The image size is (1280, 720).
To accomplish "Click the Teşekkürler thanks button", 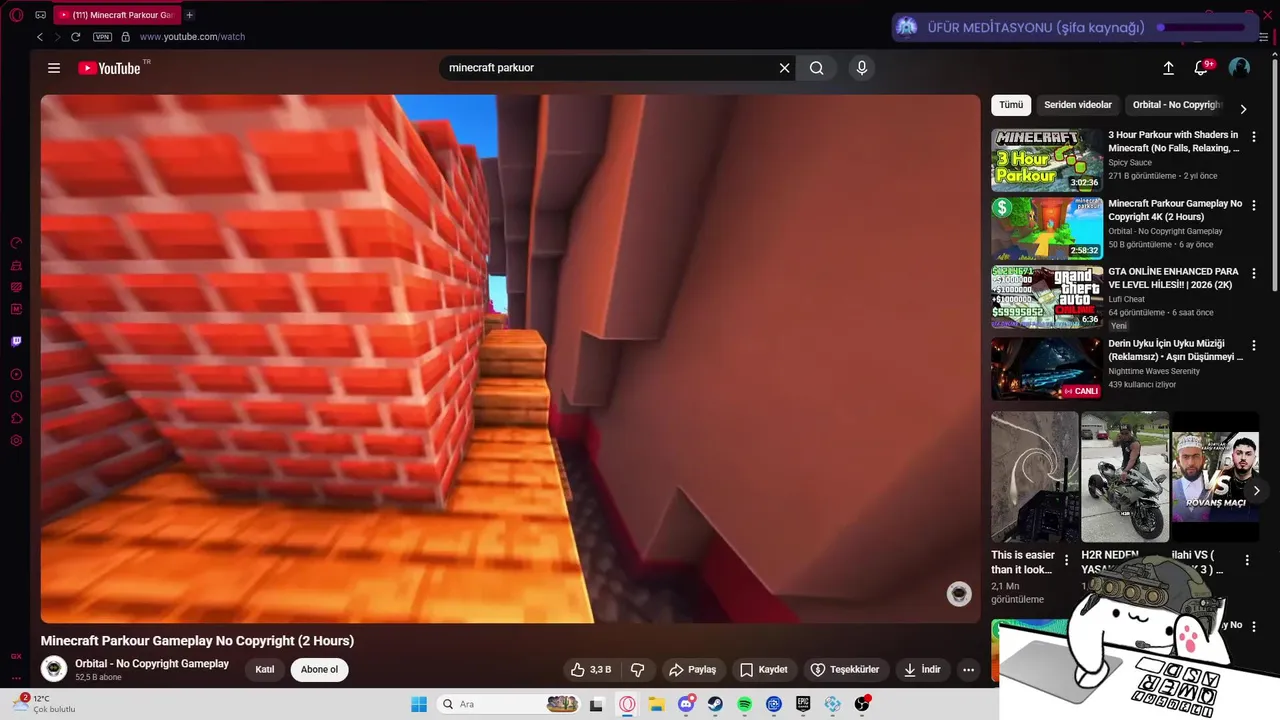I will click(x=845, y=670).
